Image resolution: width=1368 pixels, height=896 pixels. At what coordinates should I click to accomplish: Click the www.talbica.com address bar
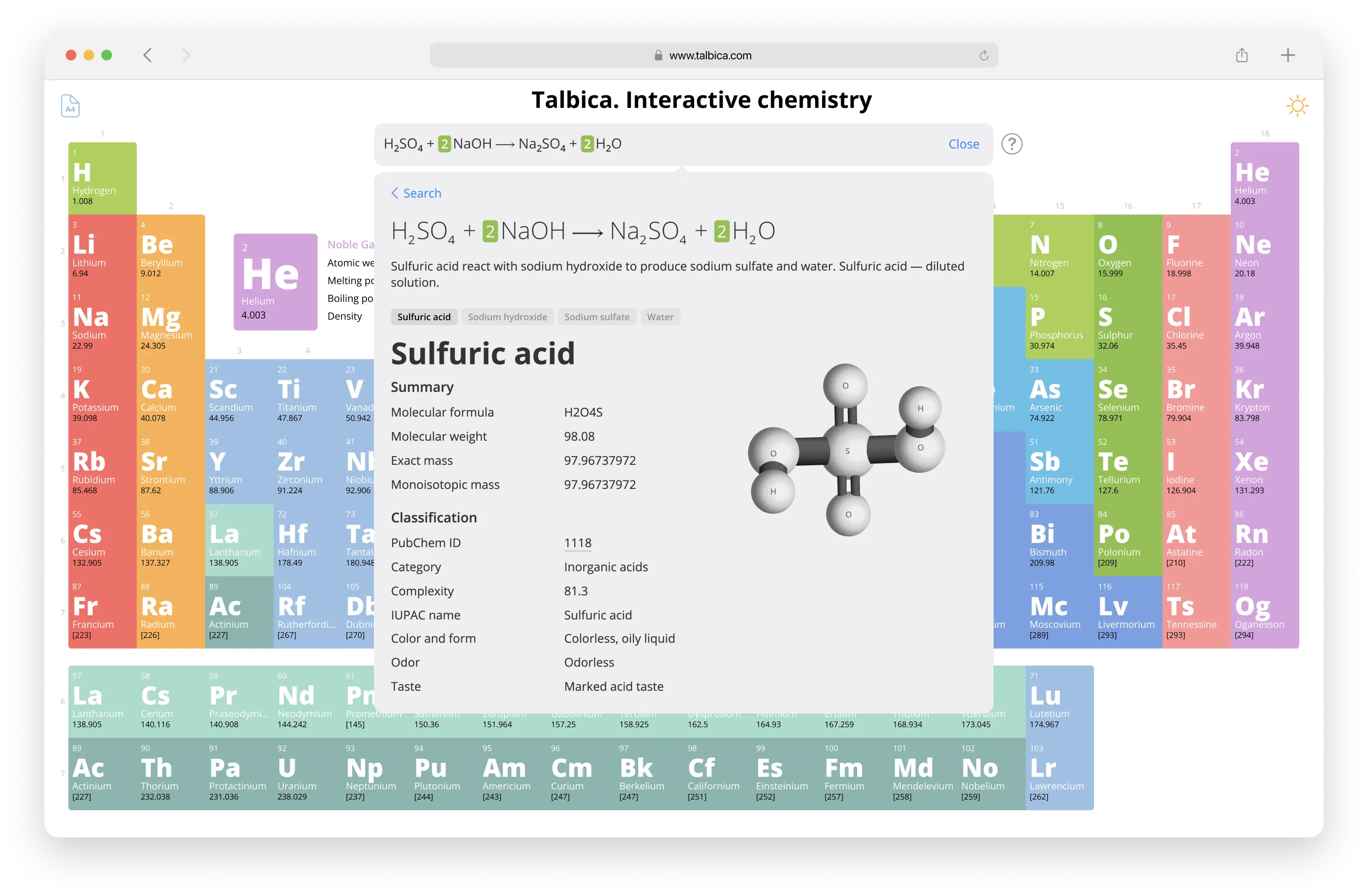tap(713, 55)
